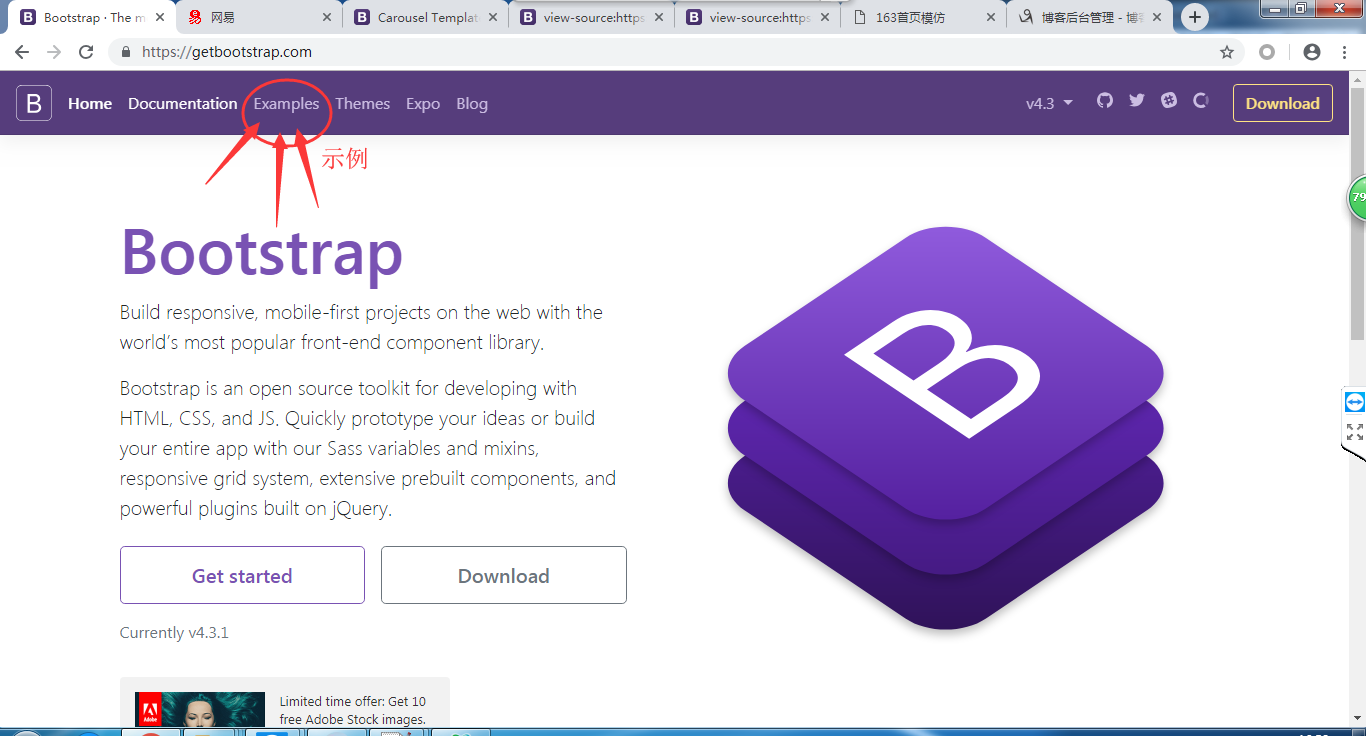The height and width of the screenshot is (736, 1366).
Task: Open Bootstrap's GitHub icon link
Action: pos(1105,100)
